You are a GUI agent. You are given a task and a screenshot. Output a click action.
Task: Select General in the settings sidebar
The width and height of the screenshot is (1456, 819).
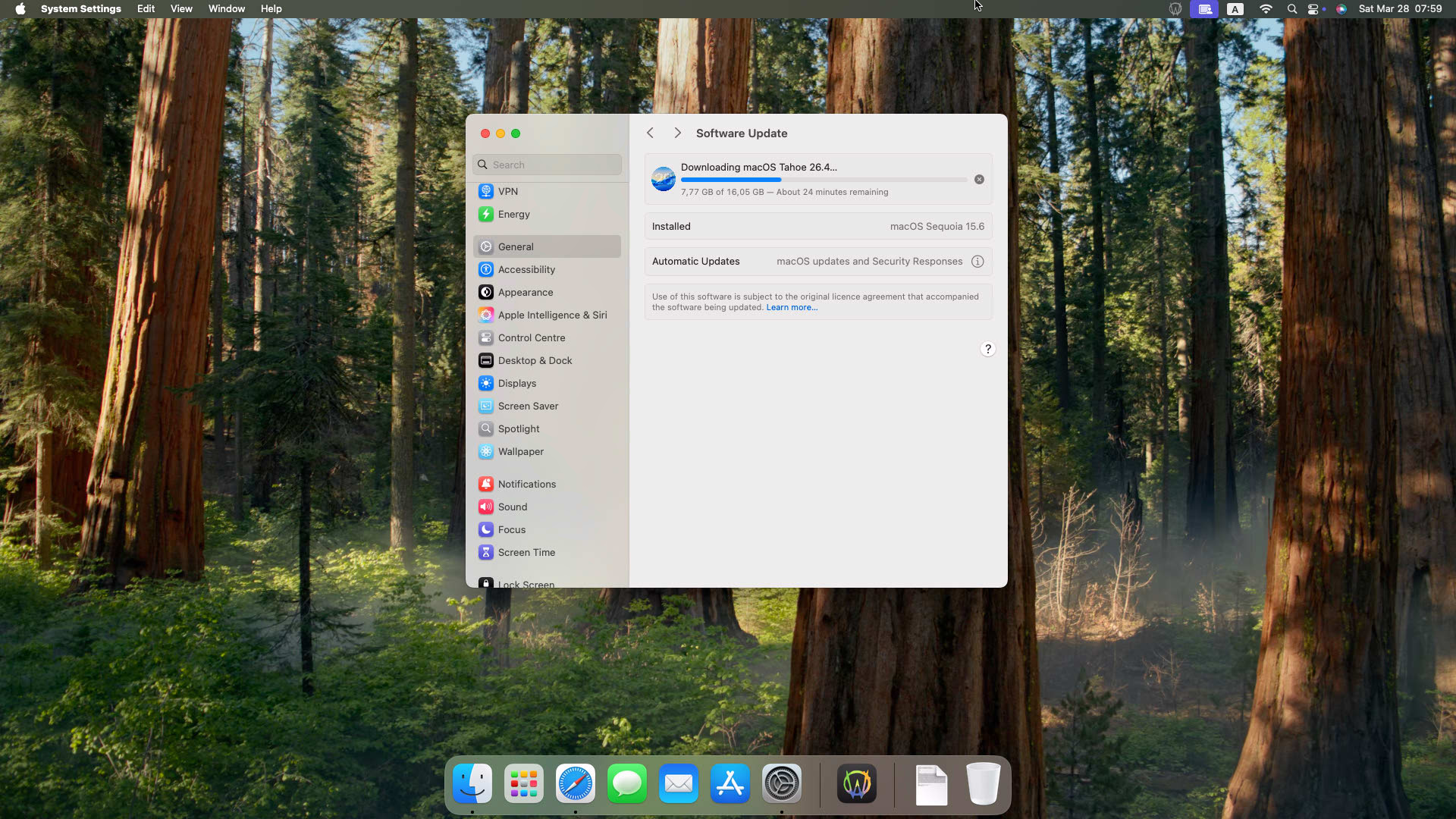coord(547,247)
